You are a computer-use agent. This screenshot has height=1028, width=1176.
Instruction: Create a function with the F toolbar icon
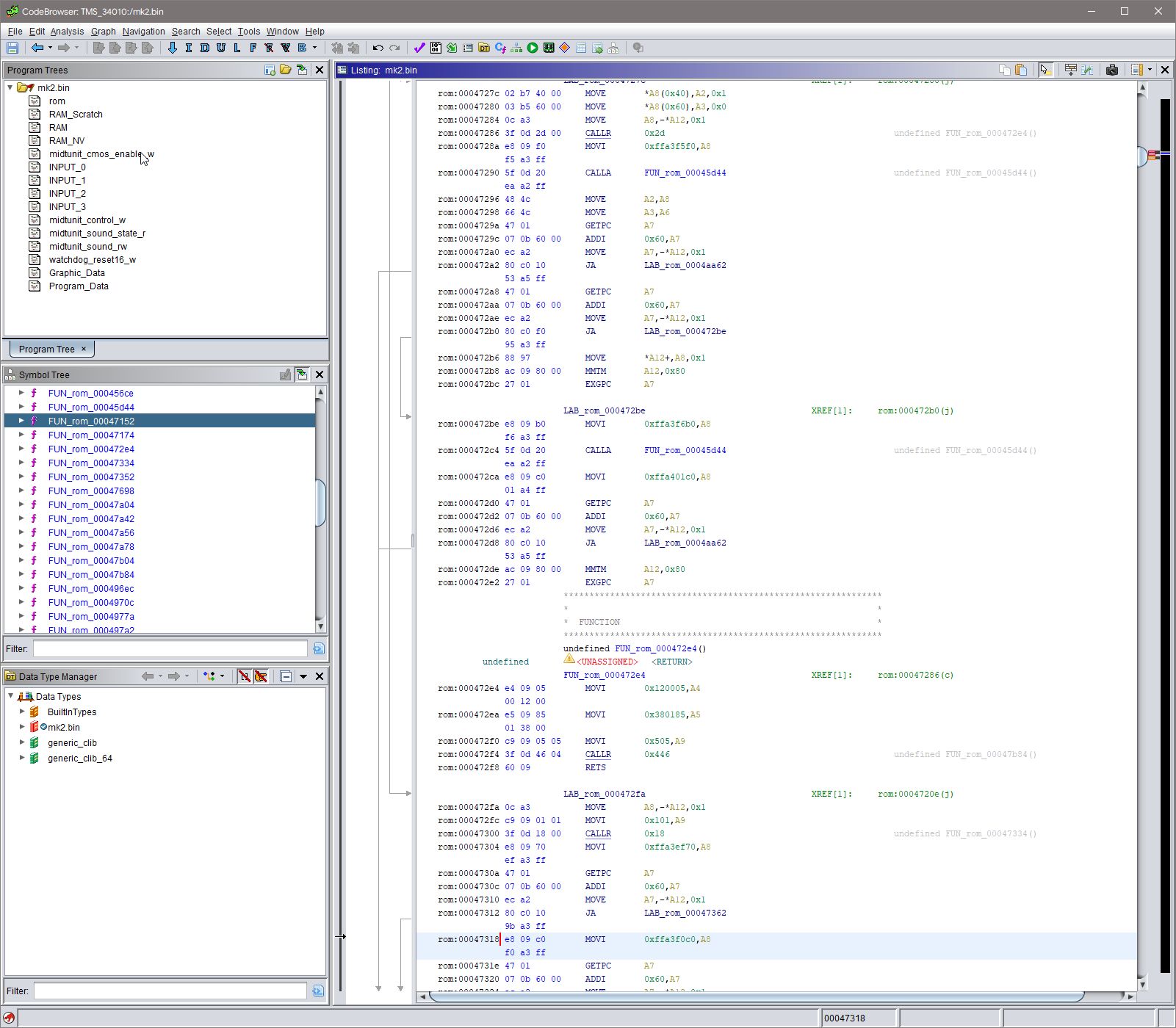coord(253,48)
